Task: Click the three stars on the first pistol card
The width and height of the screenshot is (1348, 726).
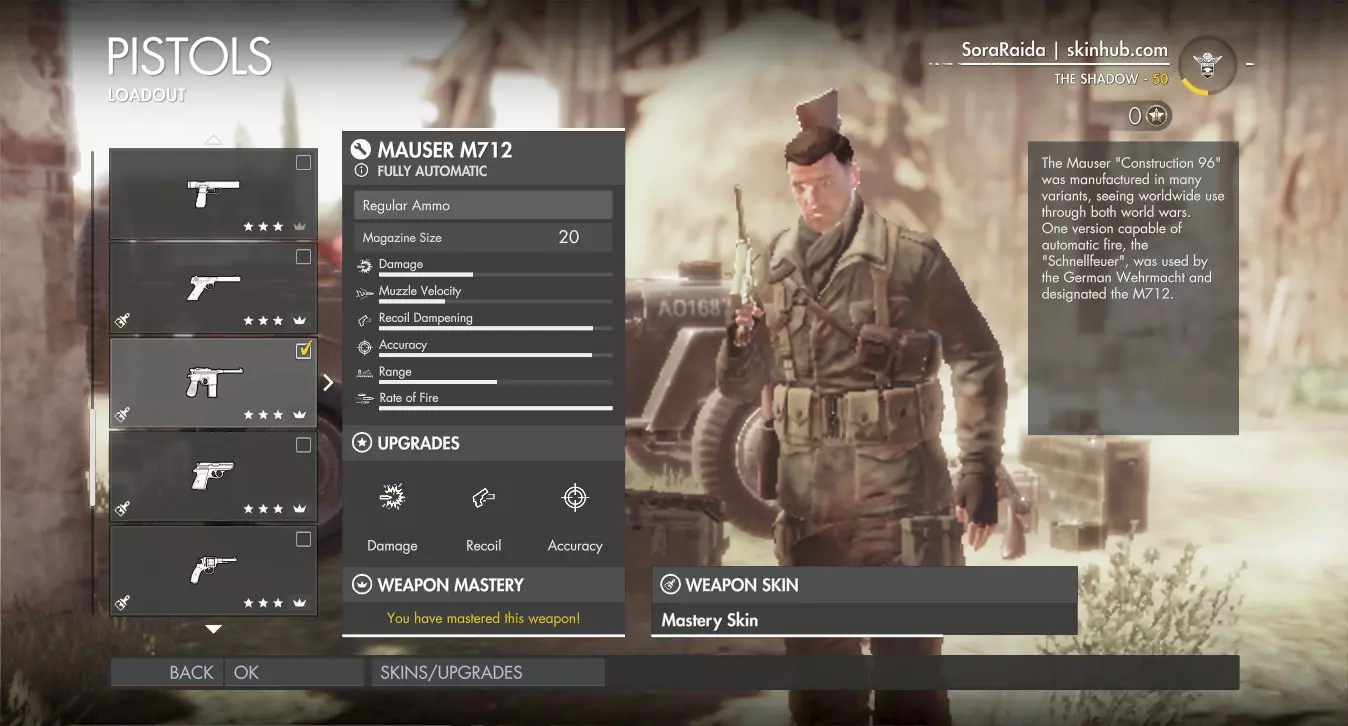Action: point(264,227)
